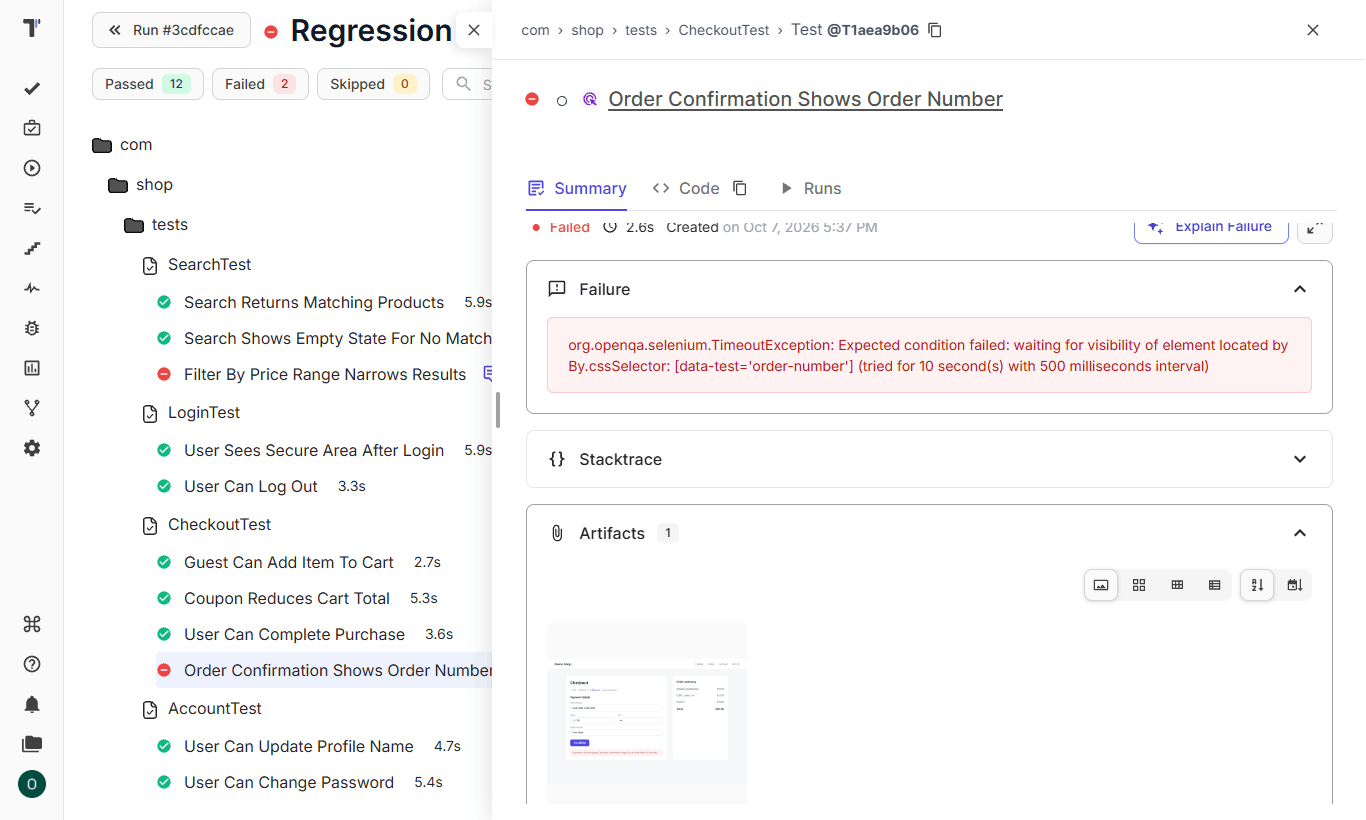
Task: Open the bar-chart analytics icon in sidebar
Action: (x=32, y=368)
